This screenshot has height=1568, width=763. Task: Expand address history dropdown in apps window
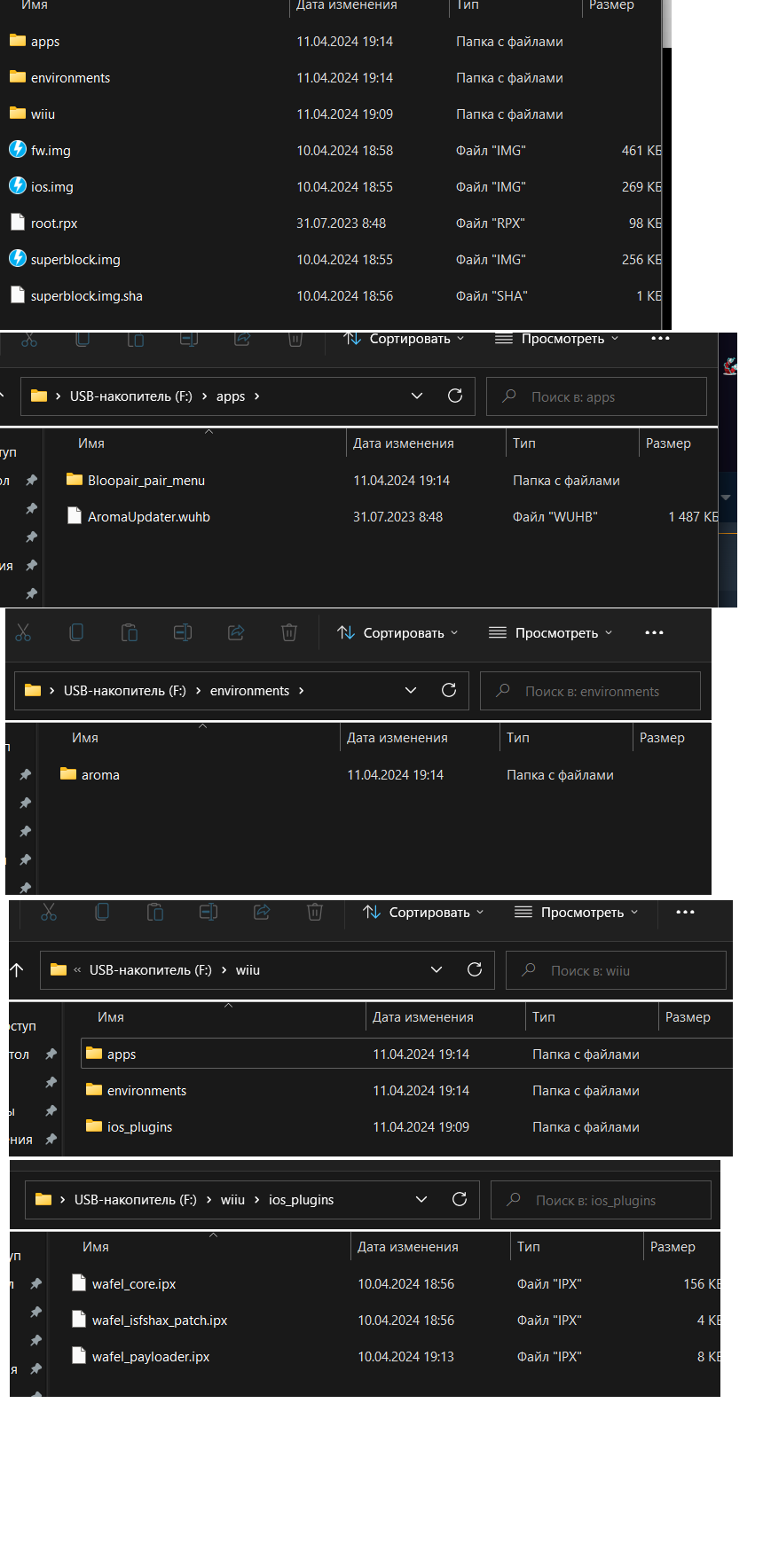click(x=417, y=396)
